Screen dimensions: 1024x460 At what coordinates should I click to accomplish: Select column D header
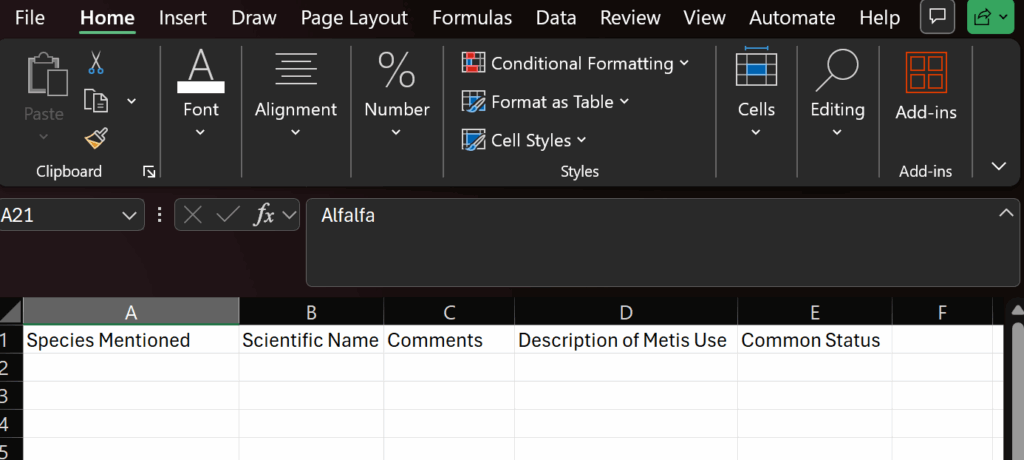[625, 313]
